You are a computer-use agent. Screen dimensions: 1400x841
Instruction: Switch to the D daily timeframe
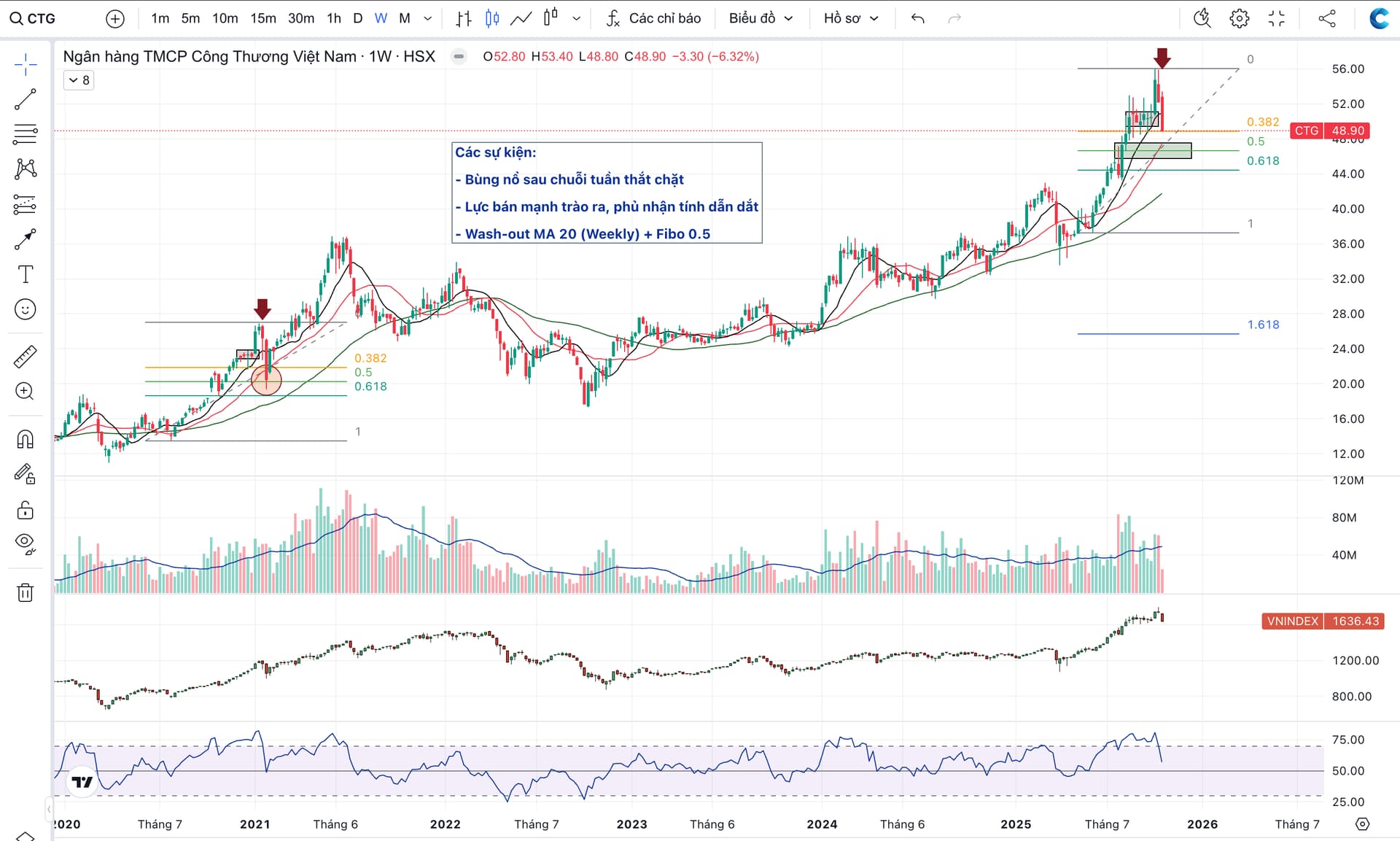click(x=357, y=18)
